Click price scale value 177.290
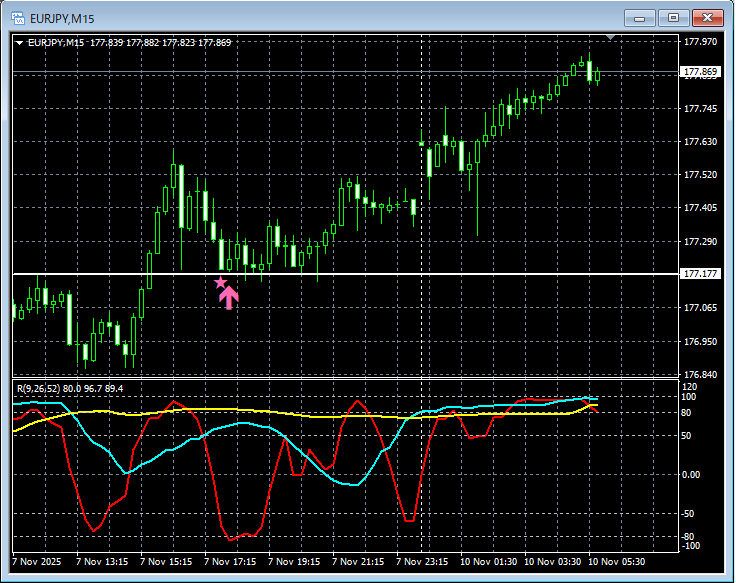The image size is (736, 583). pos(700,242)
